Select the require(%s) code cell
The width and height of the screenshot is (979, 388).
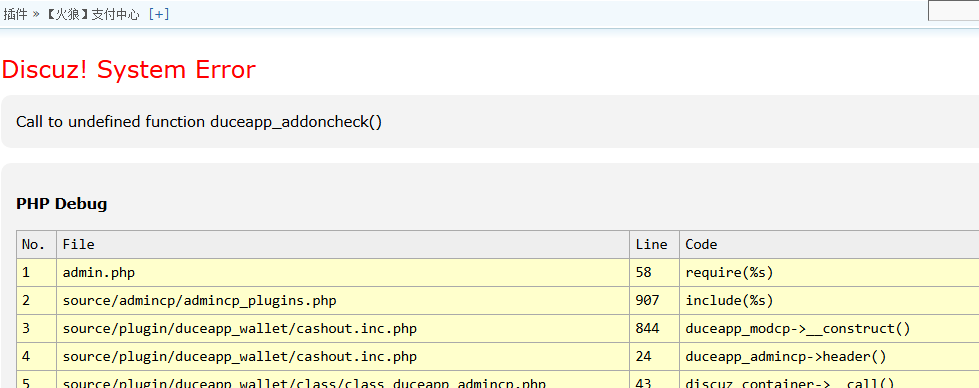point(829,272)
